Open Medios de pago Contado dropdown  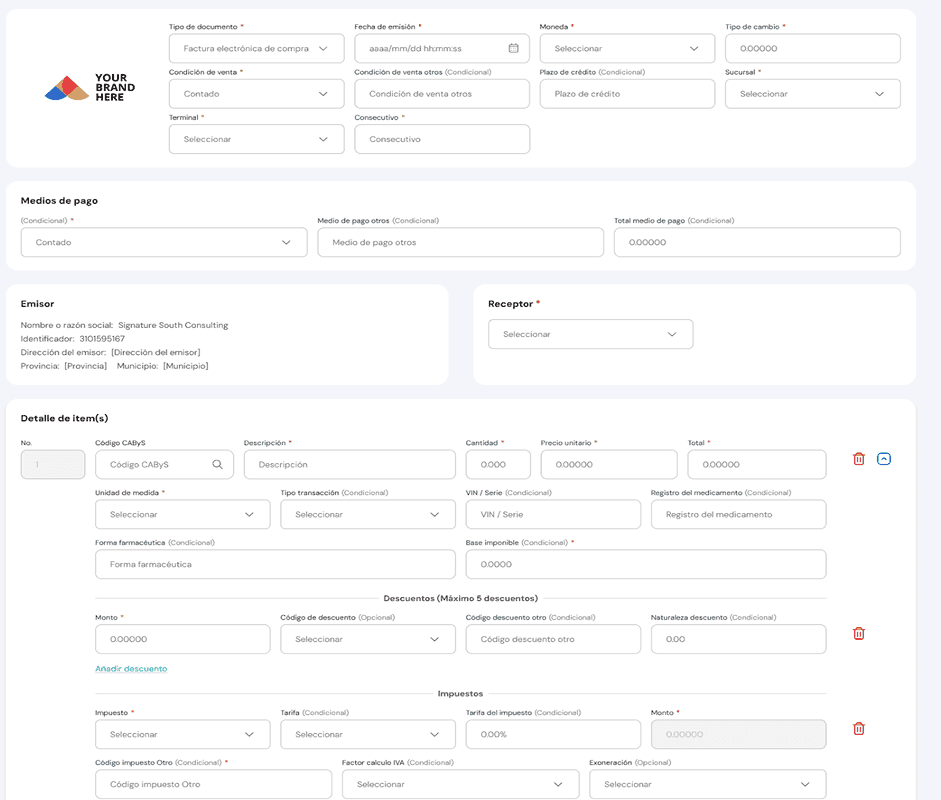[x=164, y=242]
